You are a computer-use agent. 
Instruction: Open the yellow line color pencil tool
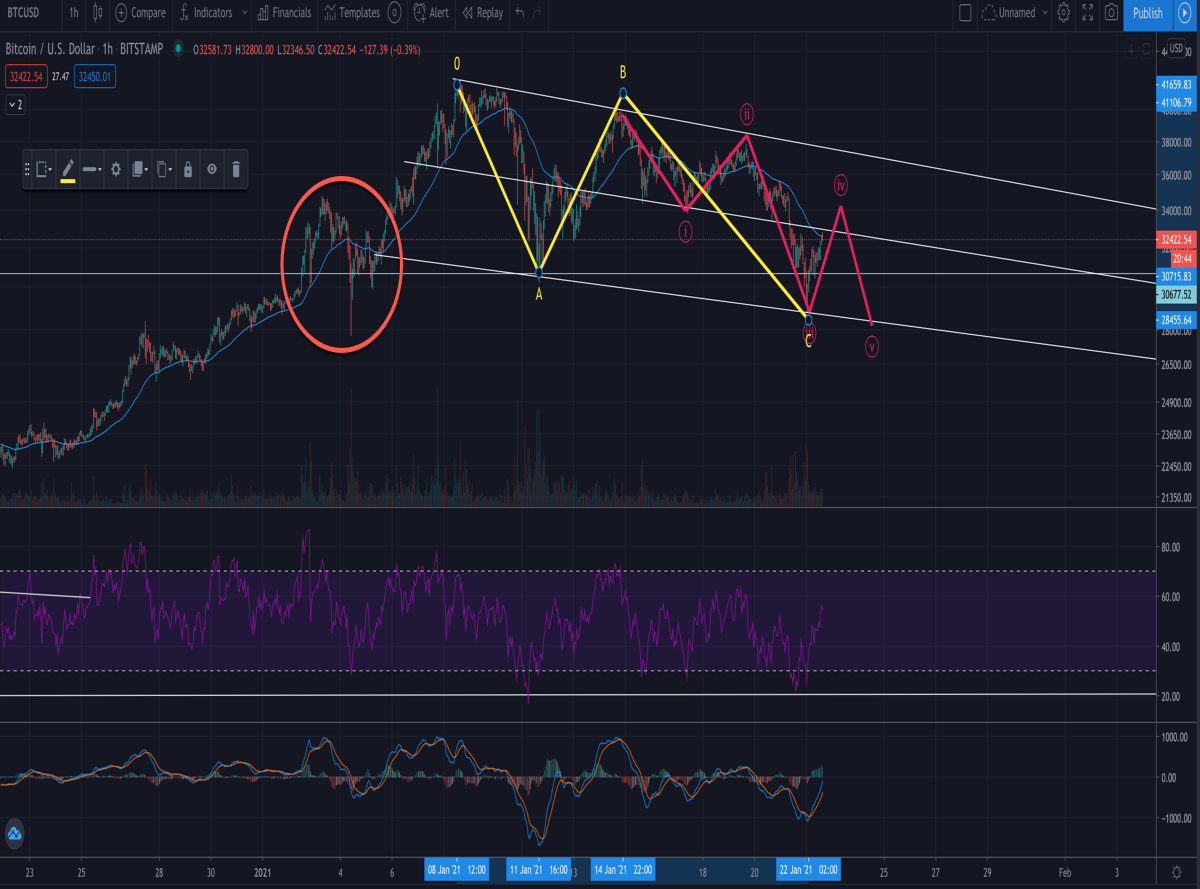[x=68, y=170]
